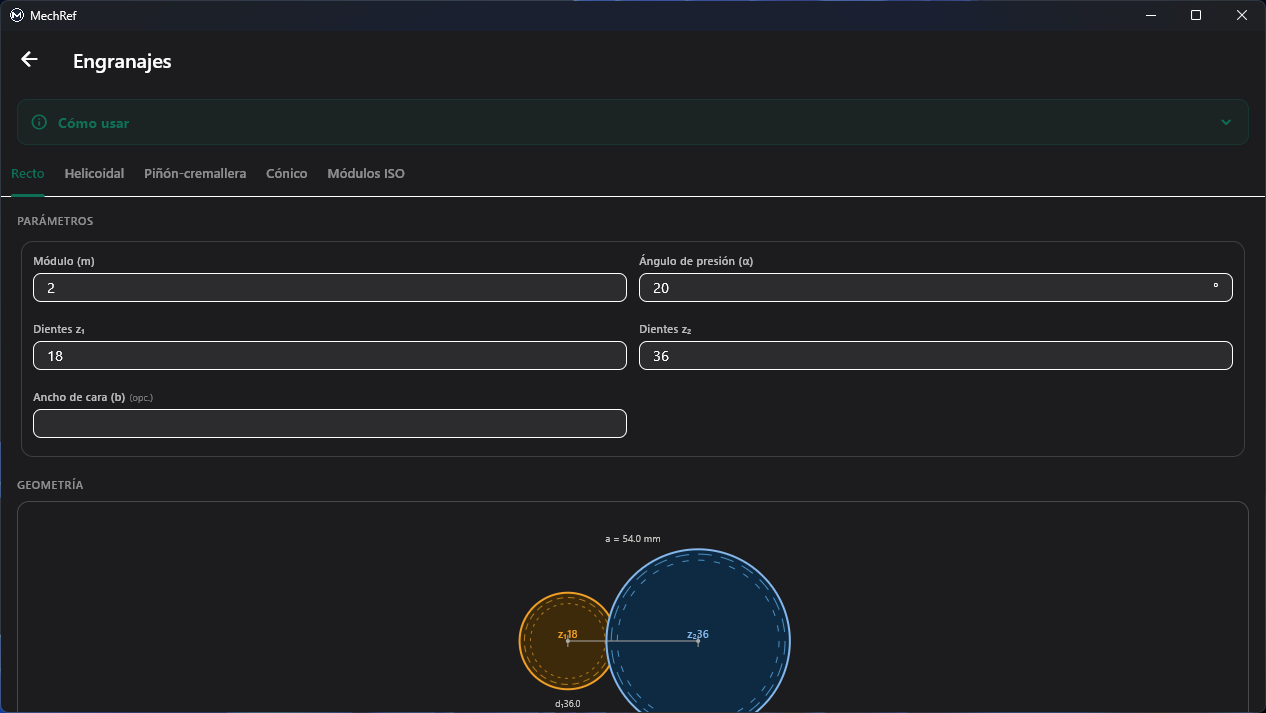Click the MechRef app logo icon
Viewport: 1266px width, 713px height.
pyautogui.click(x=16, y=15)
